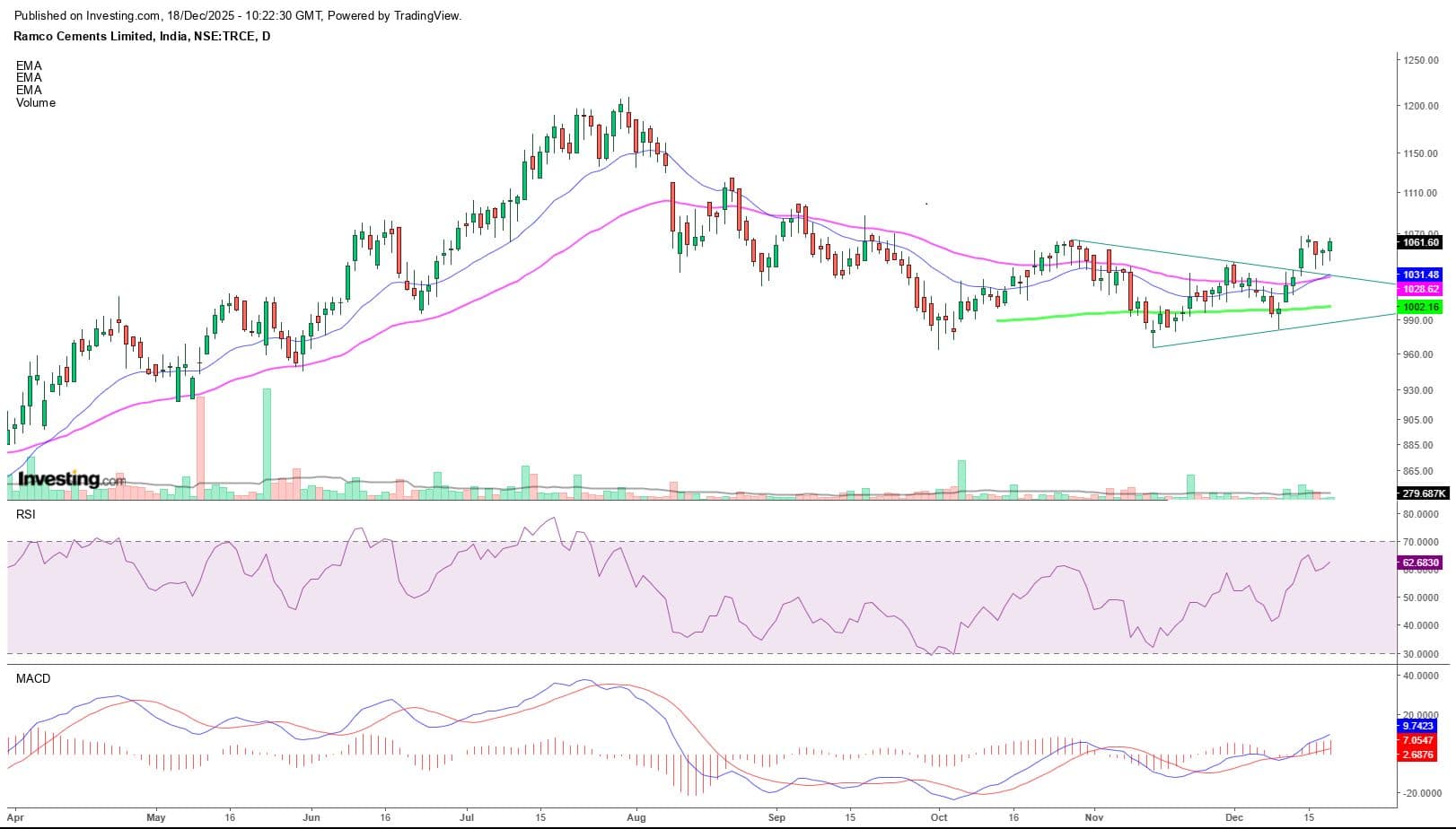The height and width of the screenshot is (829, 1456).
Task: Click the 80.0000 RSI axis label
Action: point(1421,514)
